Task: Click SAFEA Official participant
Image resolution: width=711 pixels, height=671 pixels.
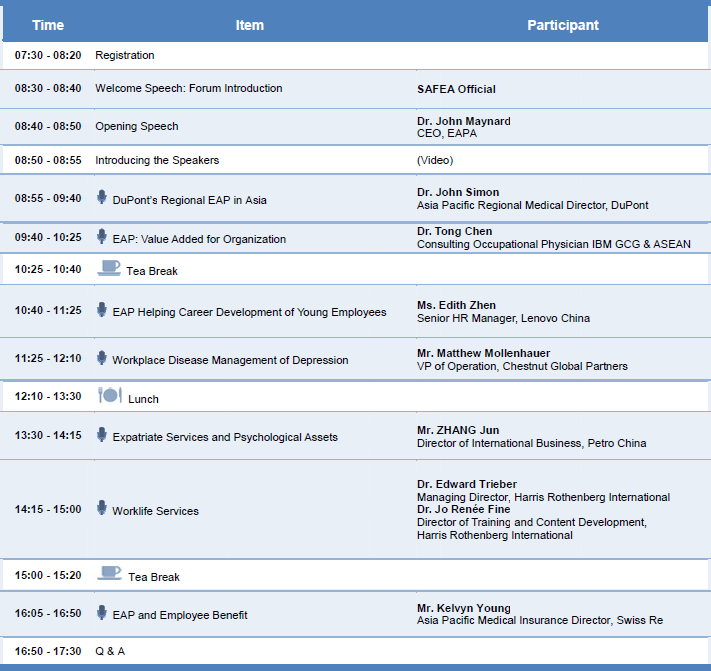Action: click(456, 89)
